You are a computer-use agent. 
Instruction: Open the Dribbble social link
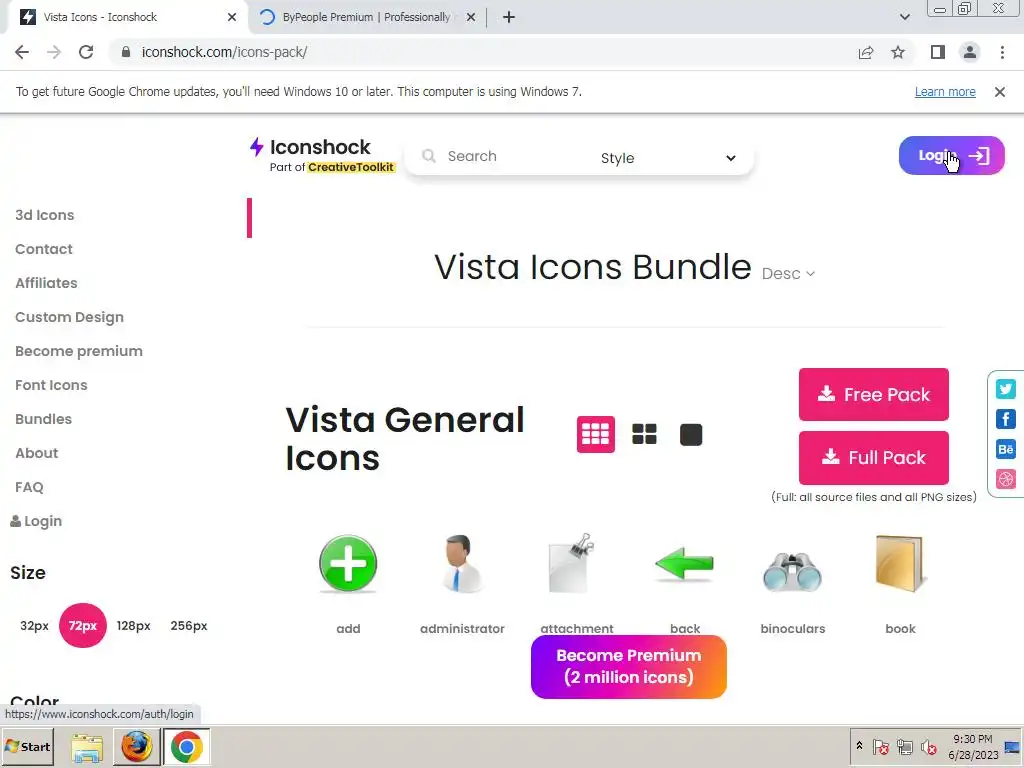[1006, 479]
